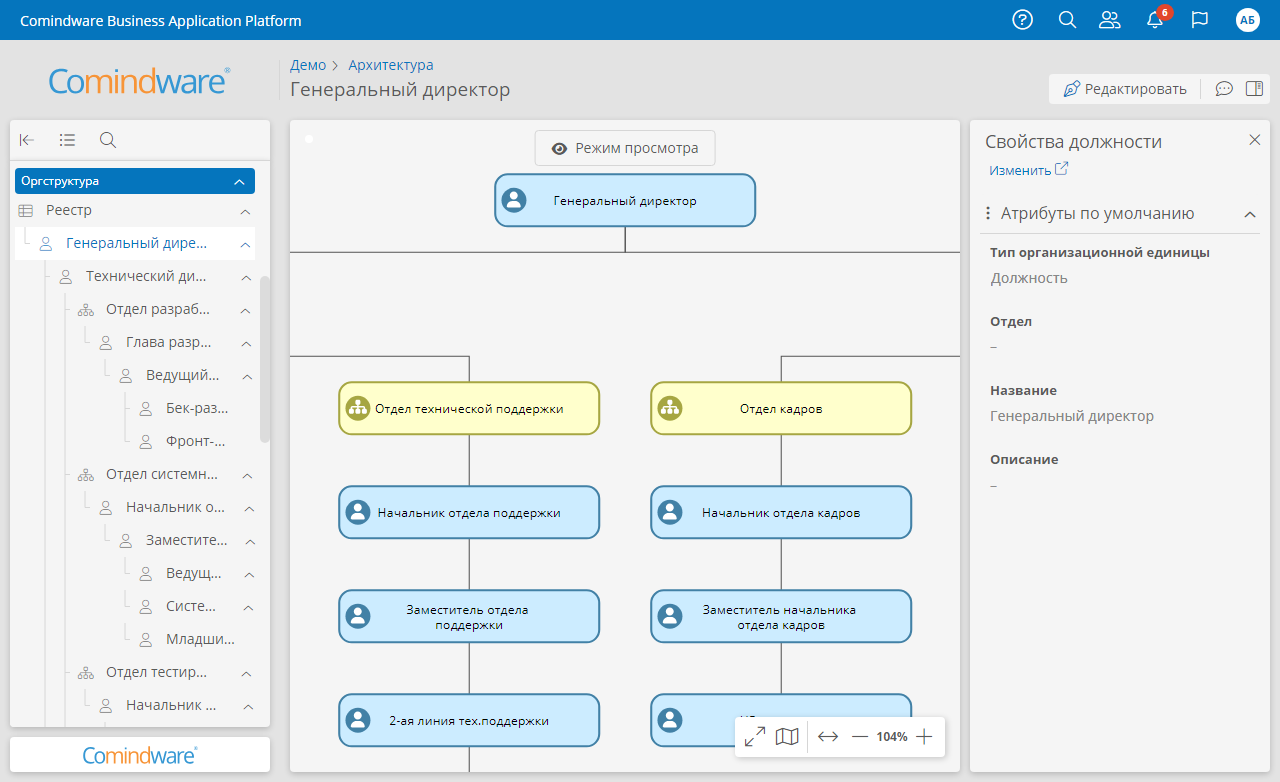The width and height of the screenshot is (1280, 782).
Task: Click the list view icon in navigation
Action: click(67, 140)
